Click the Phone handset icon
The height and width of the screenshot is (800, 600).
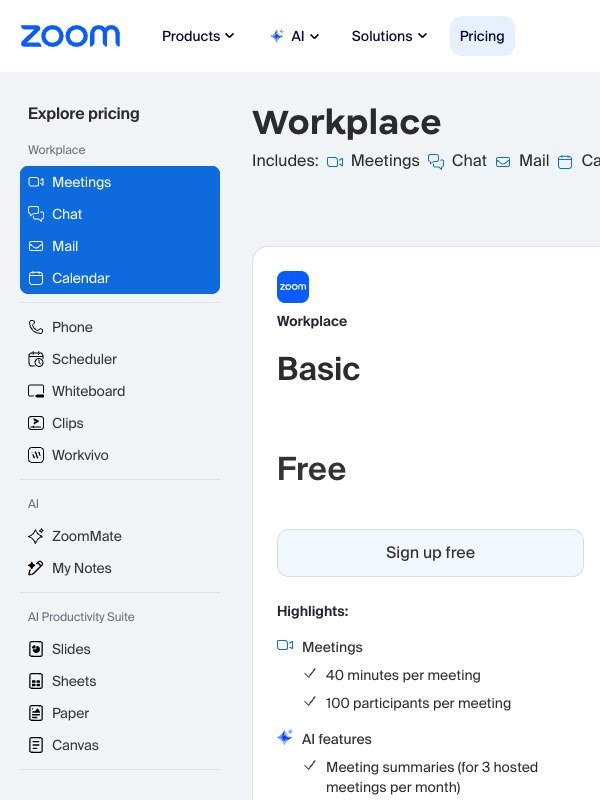(x=36, y=327)
